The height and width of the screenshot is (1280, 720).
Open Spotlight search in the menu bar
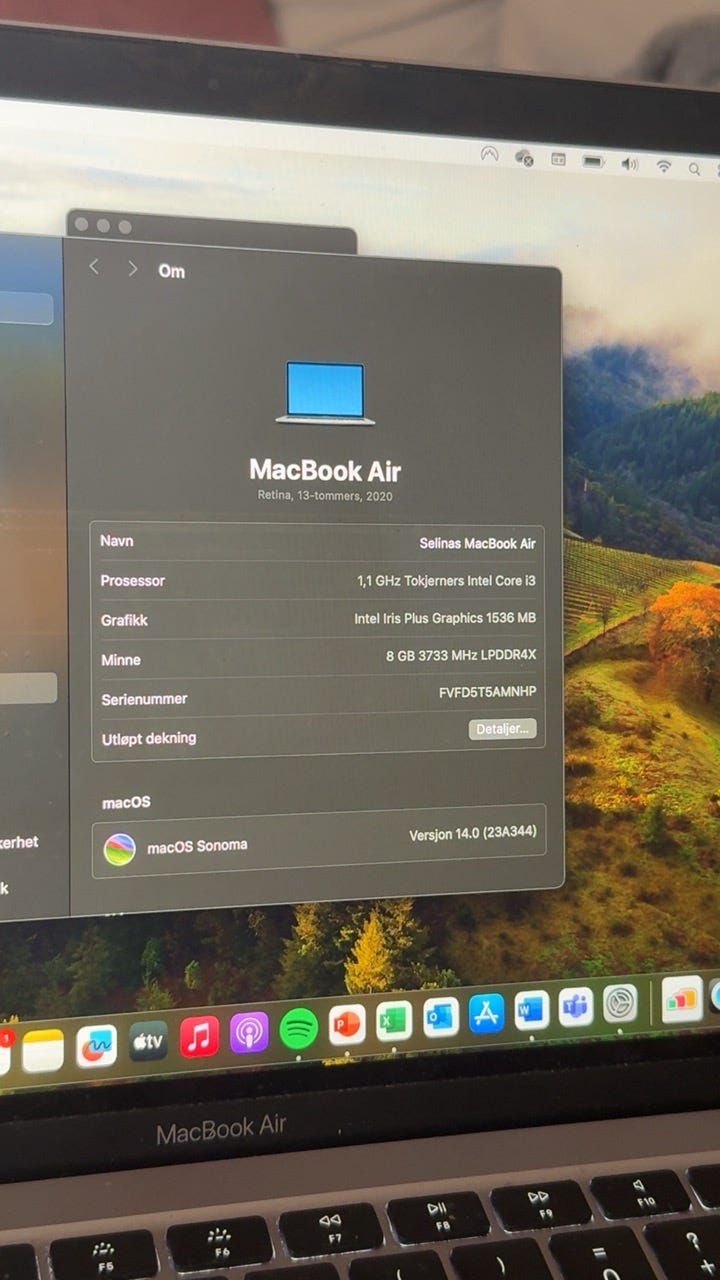click(694, 169)
